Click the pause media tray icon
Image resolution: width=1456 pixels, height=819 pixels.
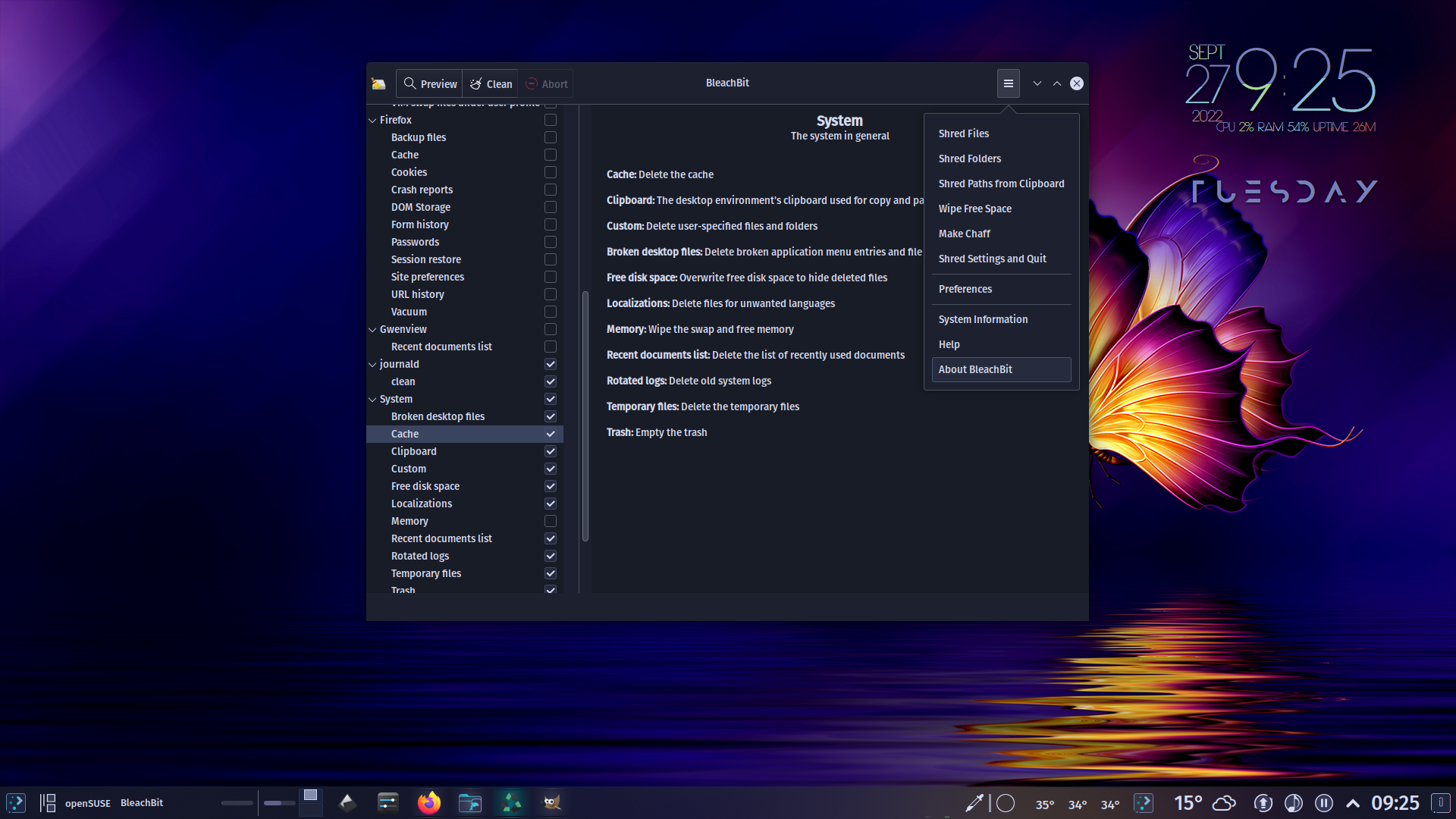point(1324,803)
